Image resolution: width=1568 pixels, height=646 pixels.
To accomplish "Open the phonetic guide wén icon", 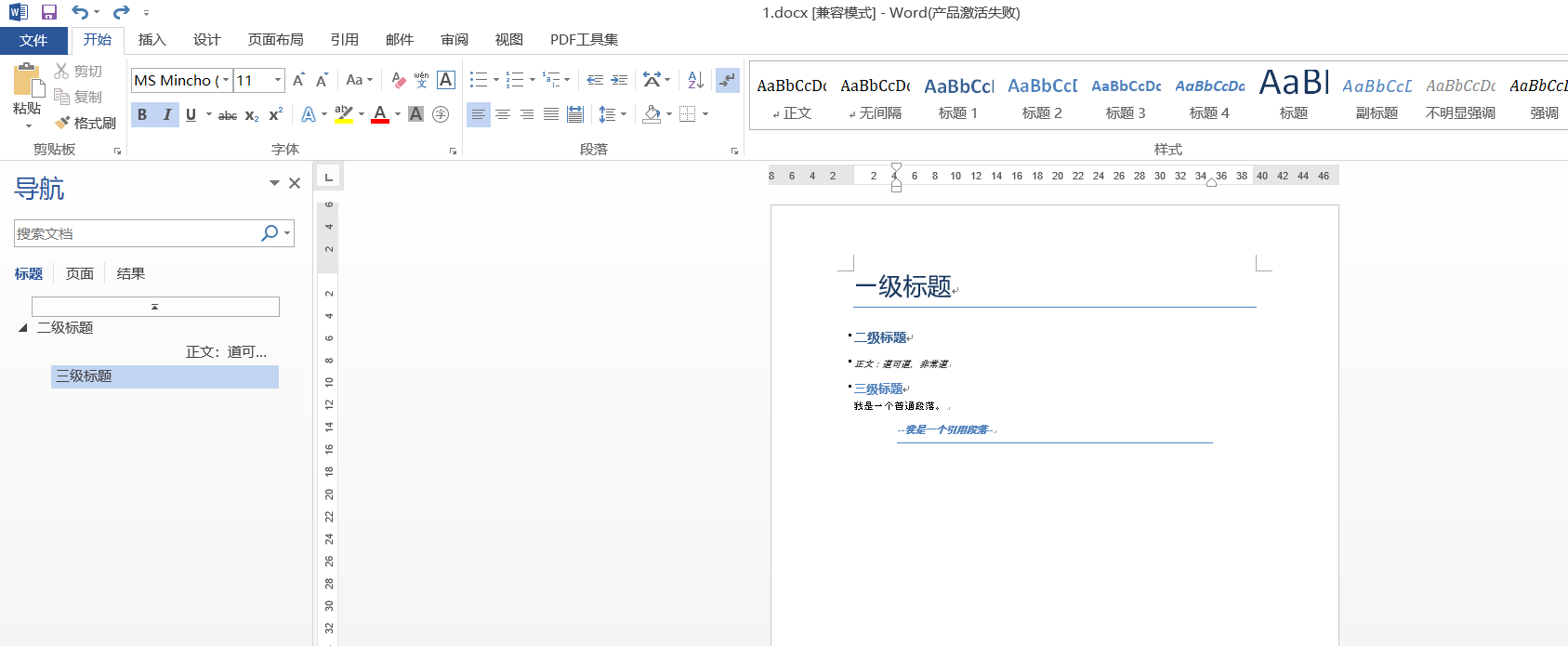I will coord(421,80).
